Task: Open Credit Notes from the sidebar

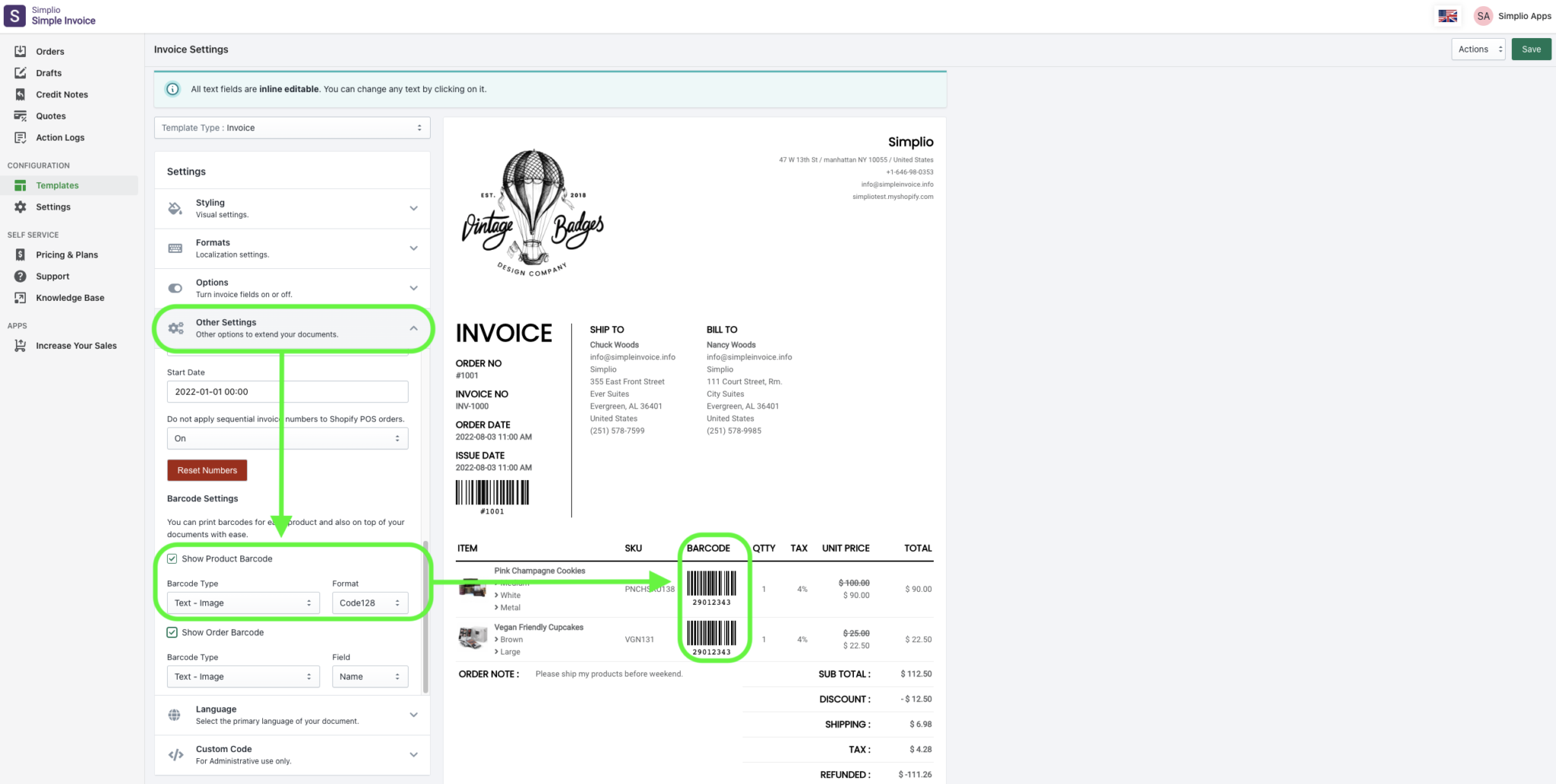Action: click(20, 94)
